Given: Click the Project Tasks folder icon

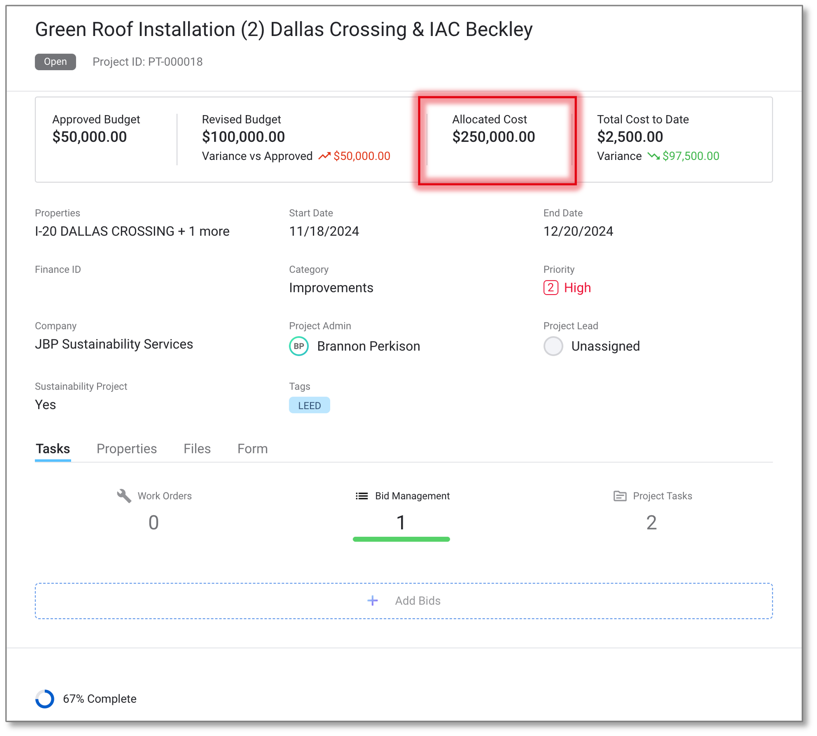Looking at the screenshot, I should 620,496.
